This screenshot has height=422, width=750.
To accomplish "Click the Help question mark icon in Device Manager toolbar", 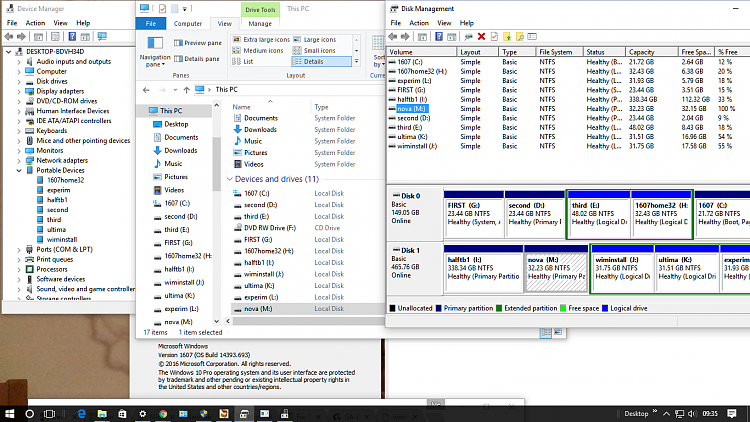I will tap(72, 36).
